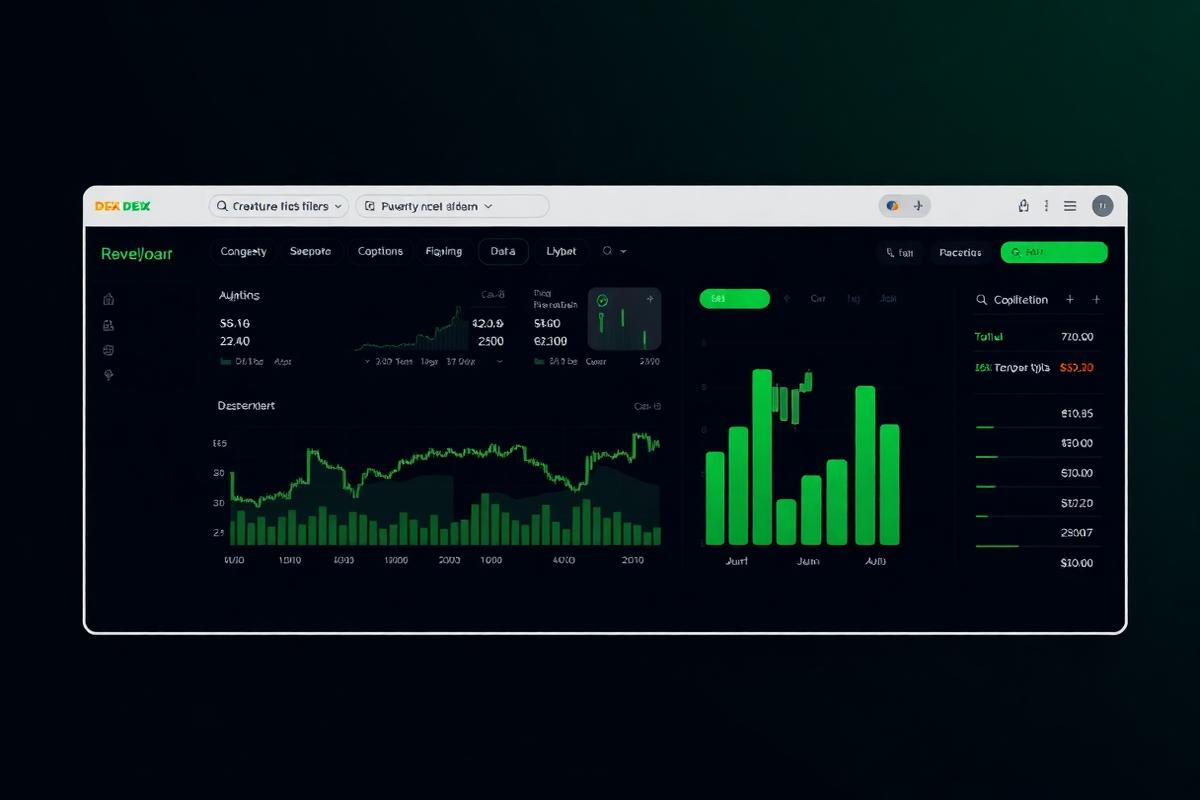Click the progress bar under 2S007
The height and width of the screenshot is (800, 1200).
(997, 546)
